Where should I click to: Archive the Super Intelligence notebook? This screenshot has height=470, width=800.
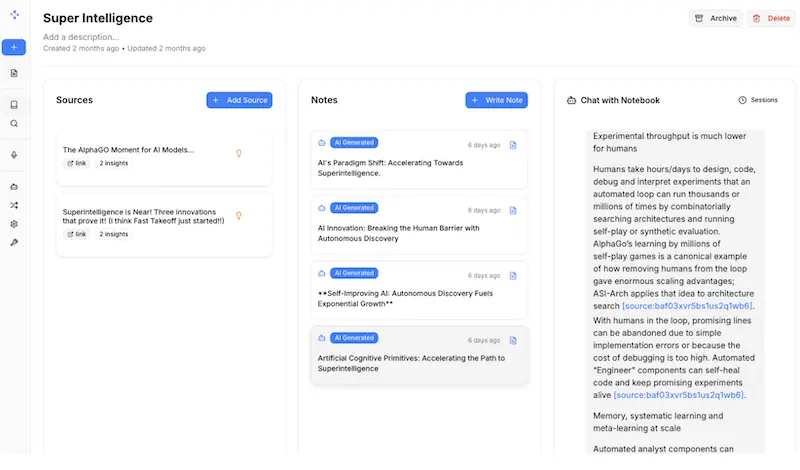click(x=716, y=18)
